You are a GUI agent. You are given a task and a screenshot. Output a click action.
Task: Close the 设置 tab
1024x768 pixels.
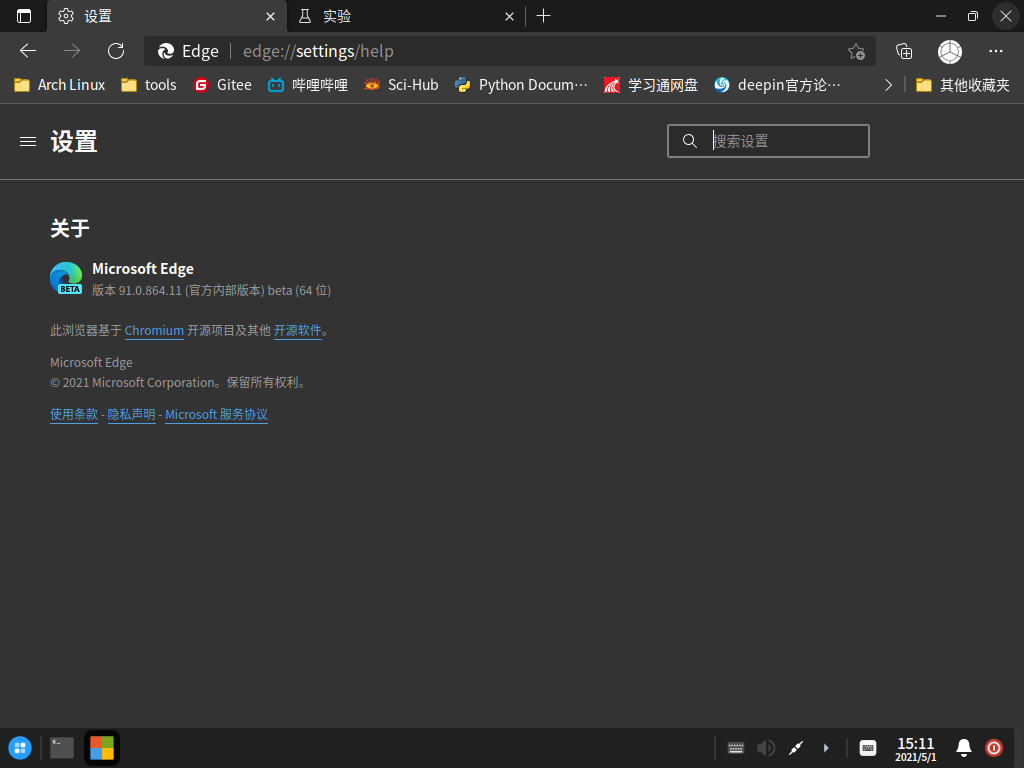tap(270, 16)
